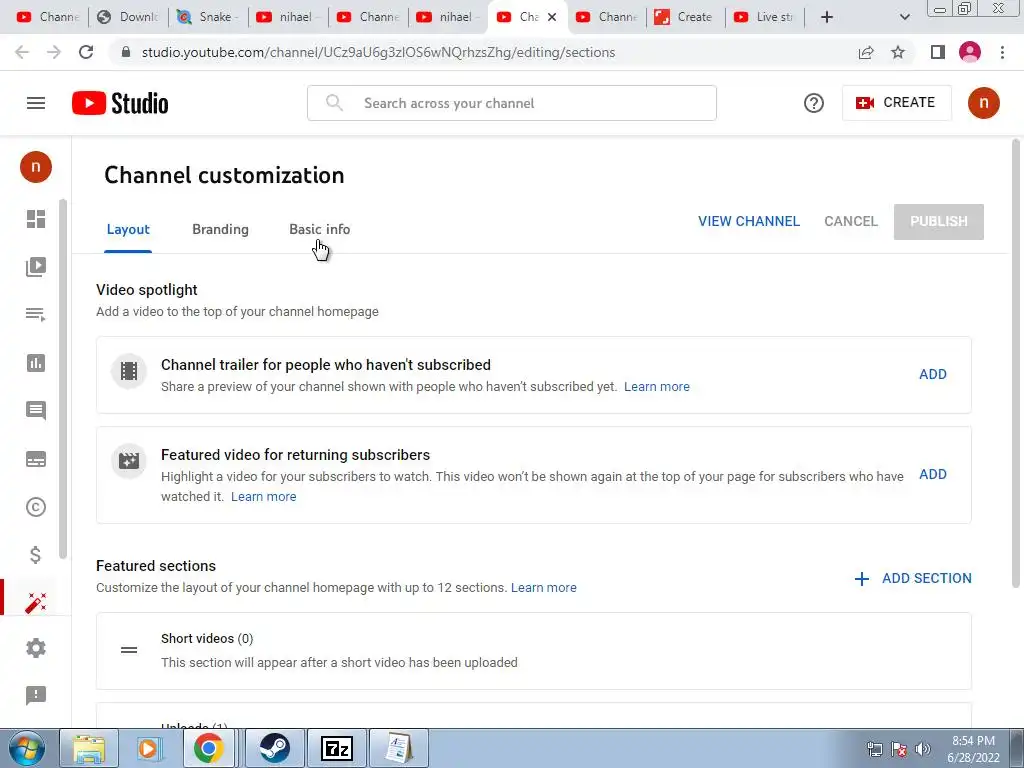Click the CREATE button
Image resolution: width=1024 pixels, height=768 pixels.
pyautogui.click(x=897, y=103)
